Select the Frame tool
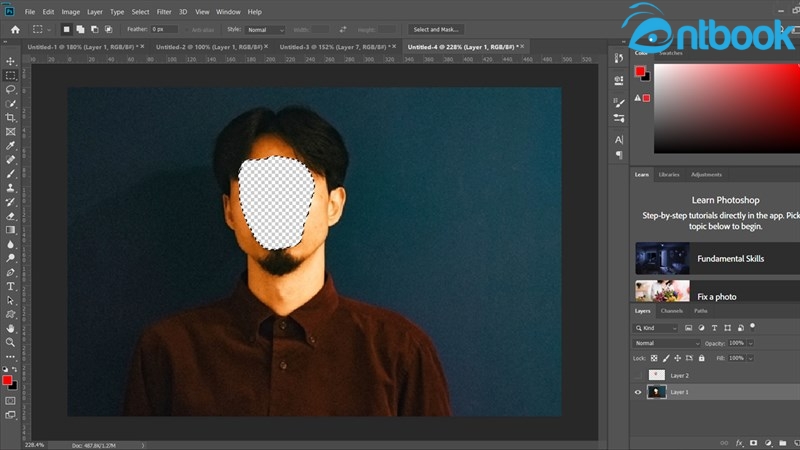800x450 pixels. (10, 132)
